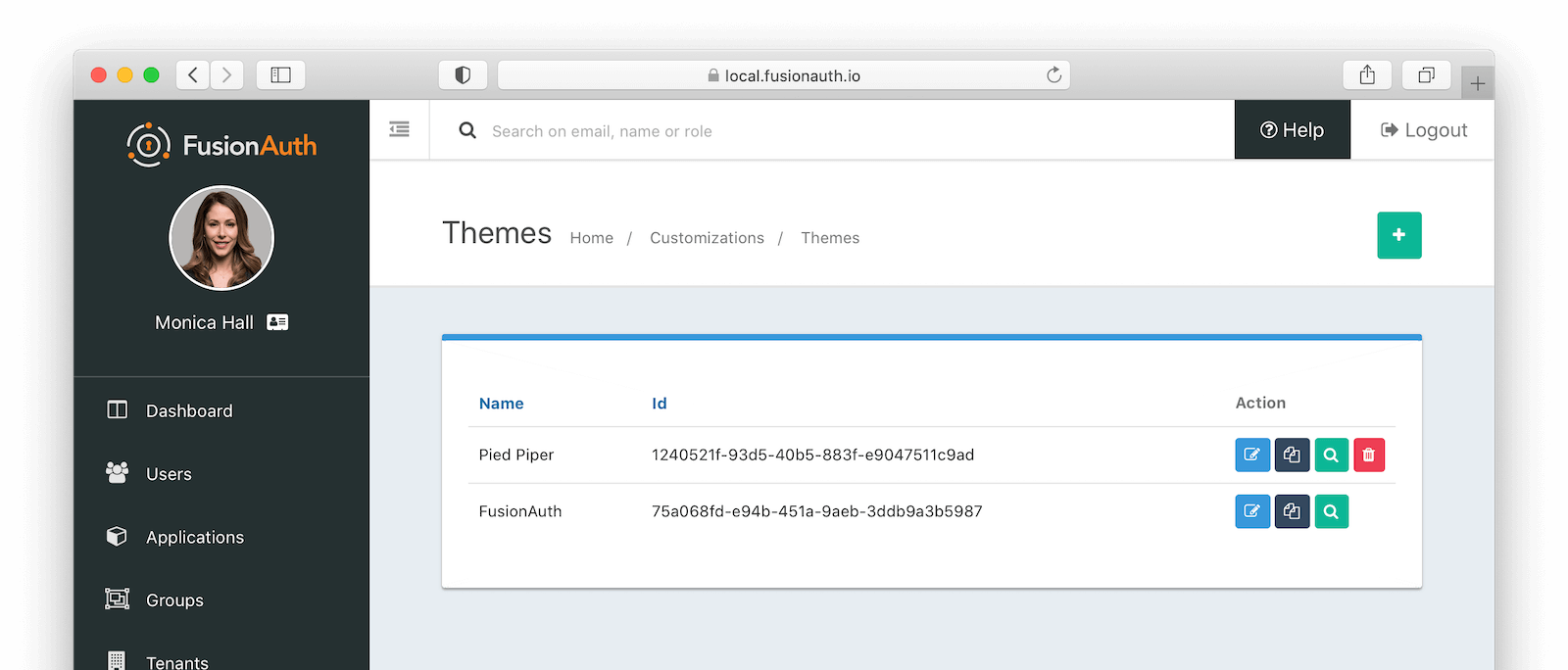This screenshot has width=1568, height=670.
Task: Sort themes by Id column
Action: click(660, 404)
